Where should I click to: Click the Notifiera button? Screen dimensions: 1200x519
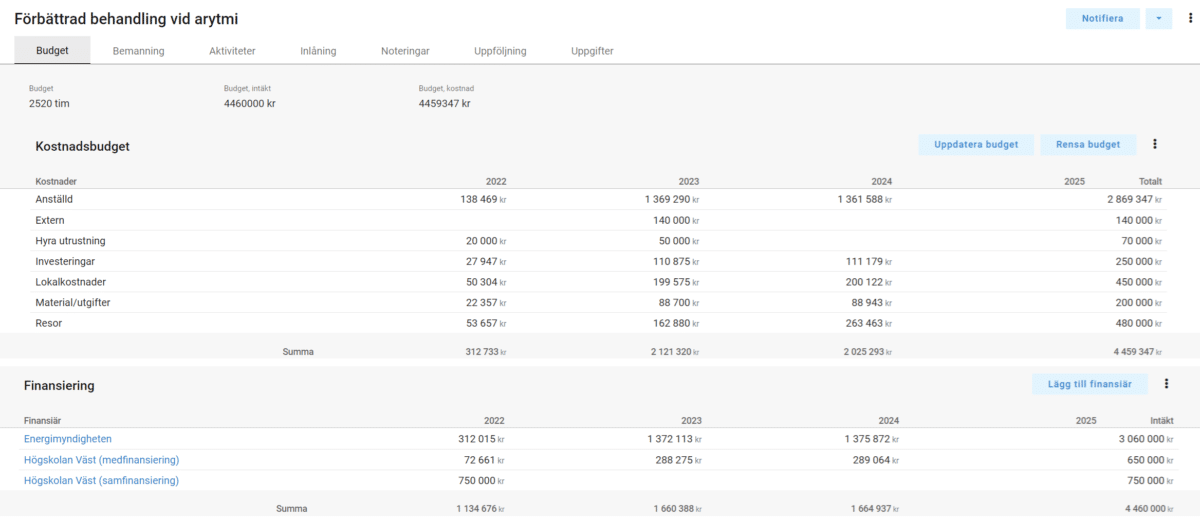(x=1102, y=18)
